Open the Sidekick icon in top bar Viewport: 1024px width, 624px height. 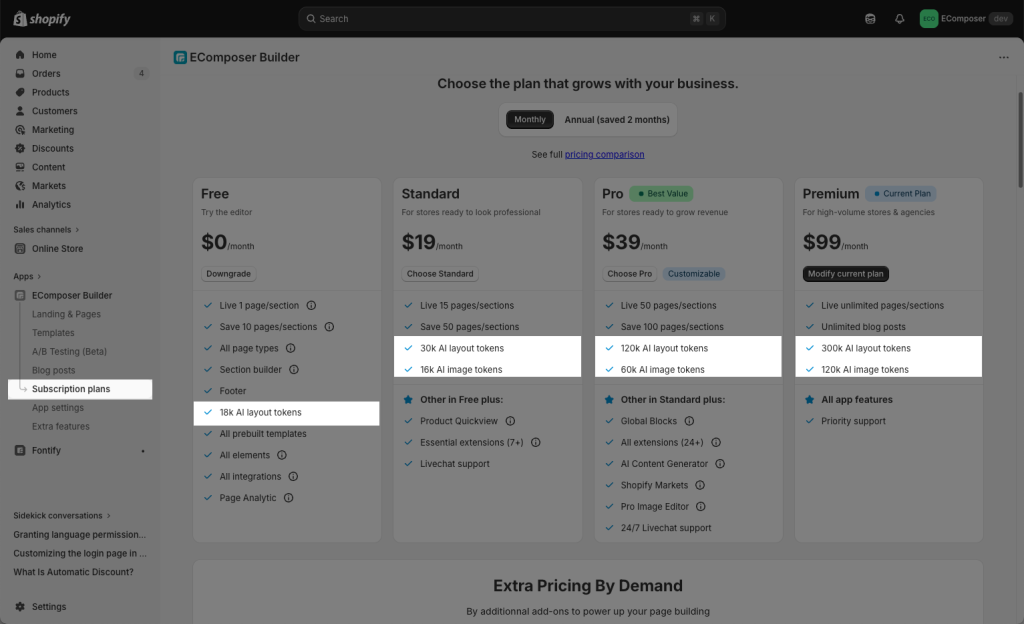pos(870,19)
